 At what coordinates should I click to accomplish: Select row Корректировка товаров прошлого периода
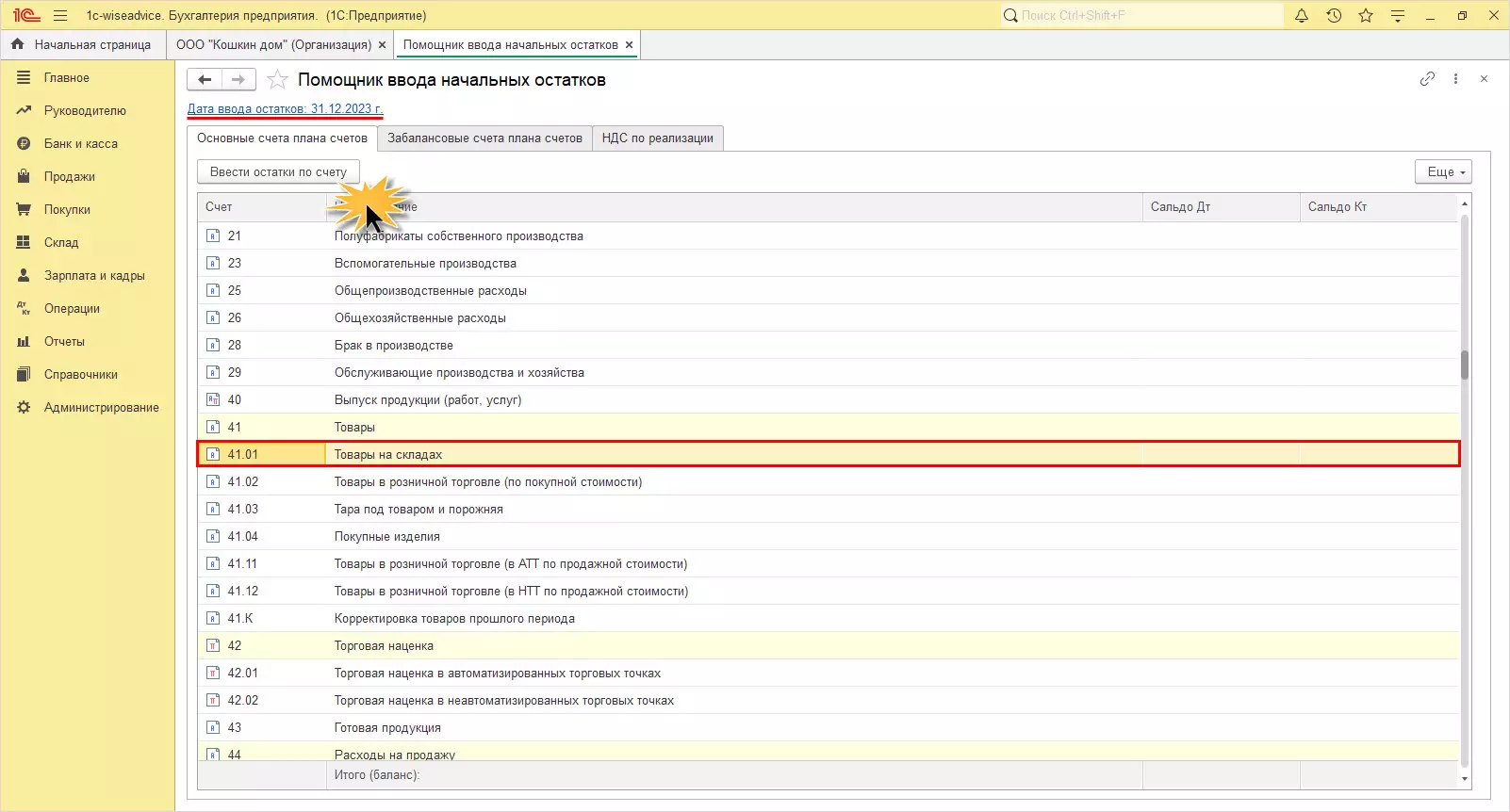[x=828, y=619]
